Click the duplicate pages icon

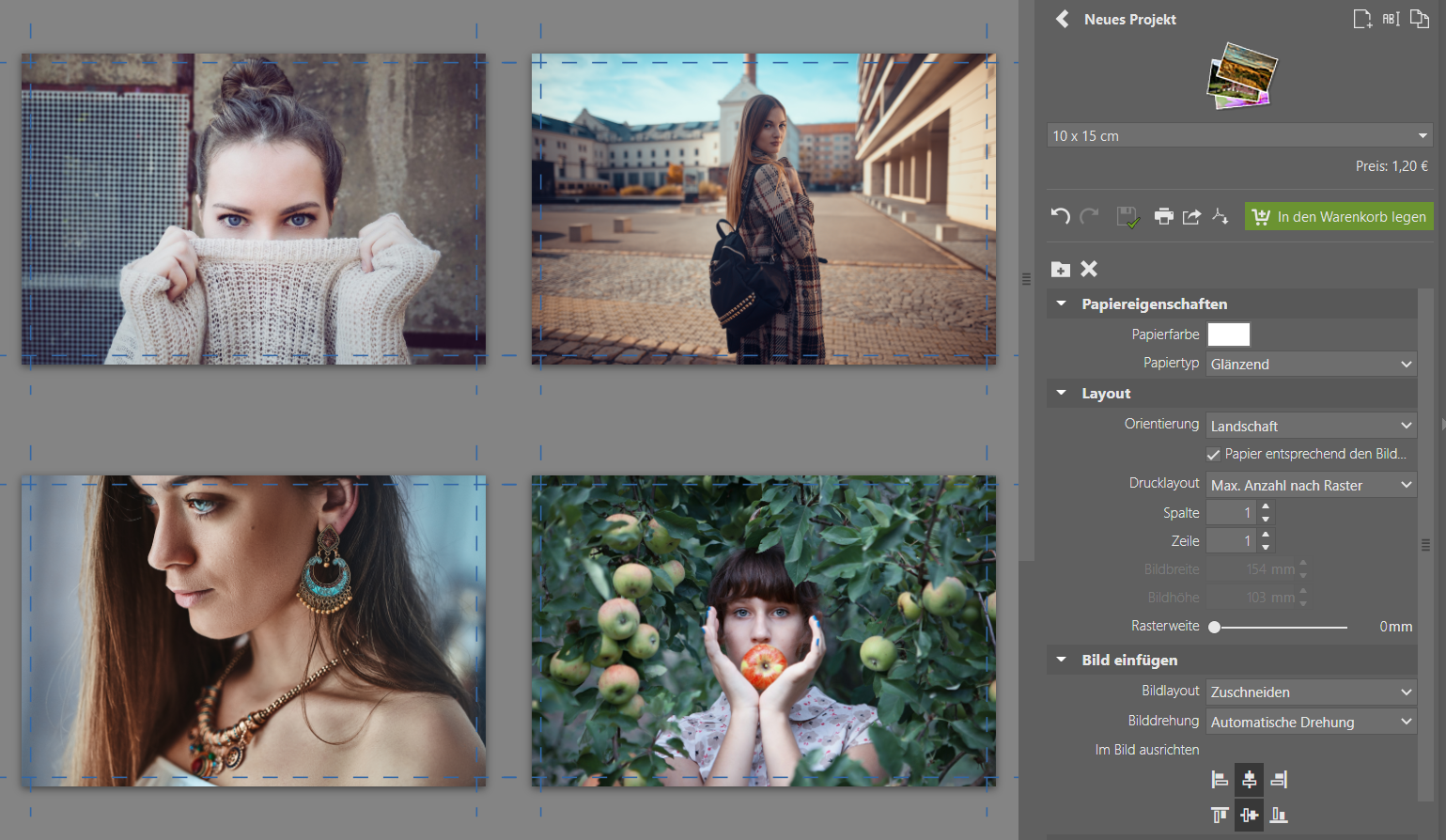(x=1419, y=19)
